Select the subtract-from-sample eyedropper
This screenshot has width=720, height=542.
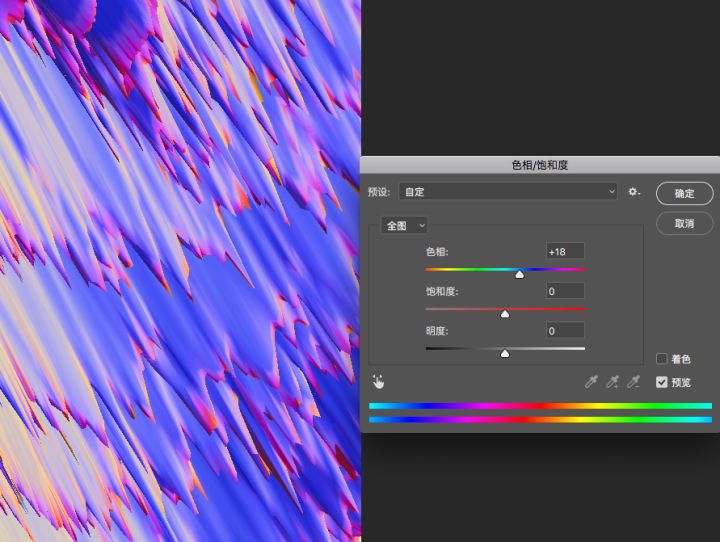[x=633, y=382]
